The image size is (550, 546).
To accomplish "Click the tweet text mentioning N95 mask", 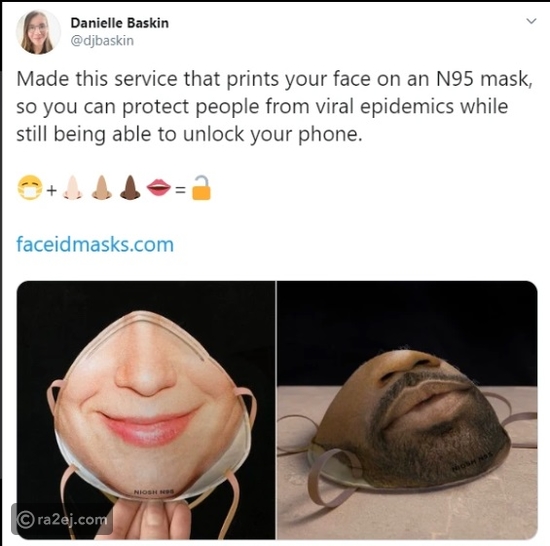I will point(274,106).
